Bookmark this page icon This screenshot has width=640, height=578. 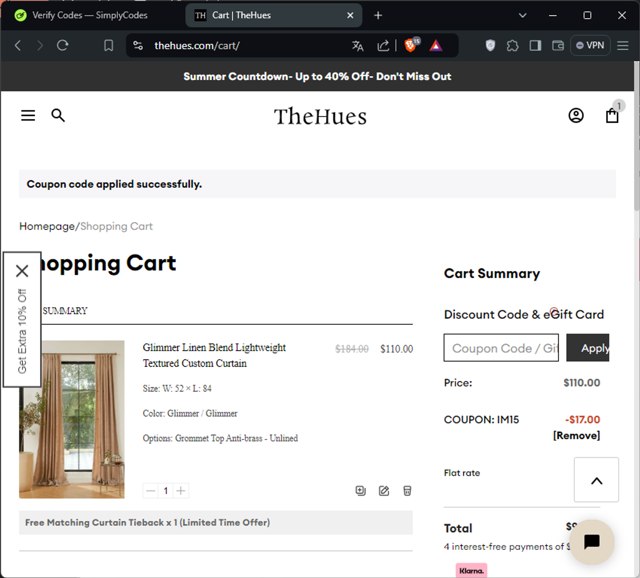click(109, 45)
